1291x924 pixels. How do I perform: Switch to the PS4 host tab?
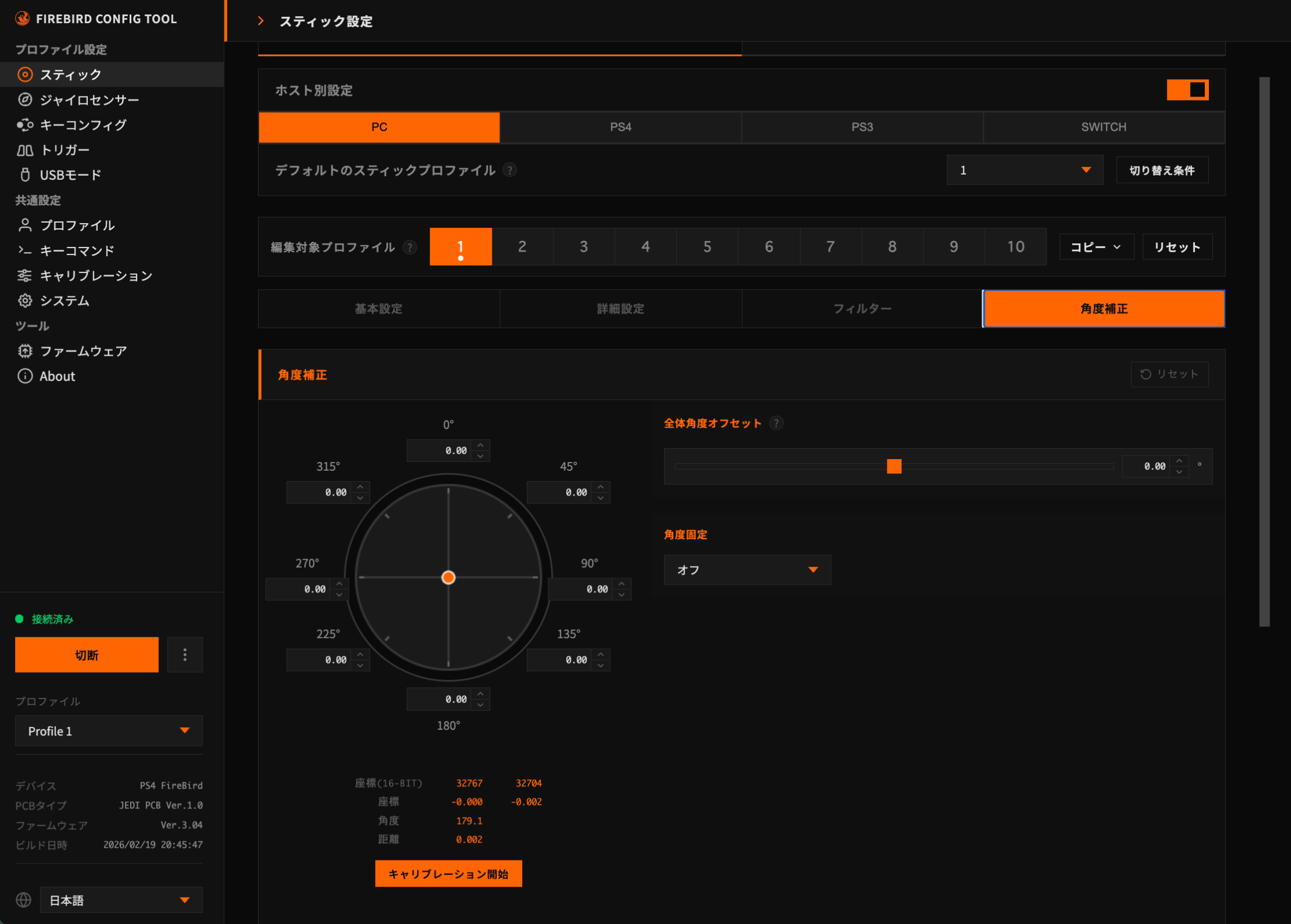click(x=620, y=127)
